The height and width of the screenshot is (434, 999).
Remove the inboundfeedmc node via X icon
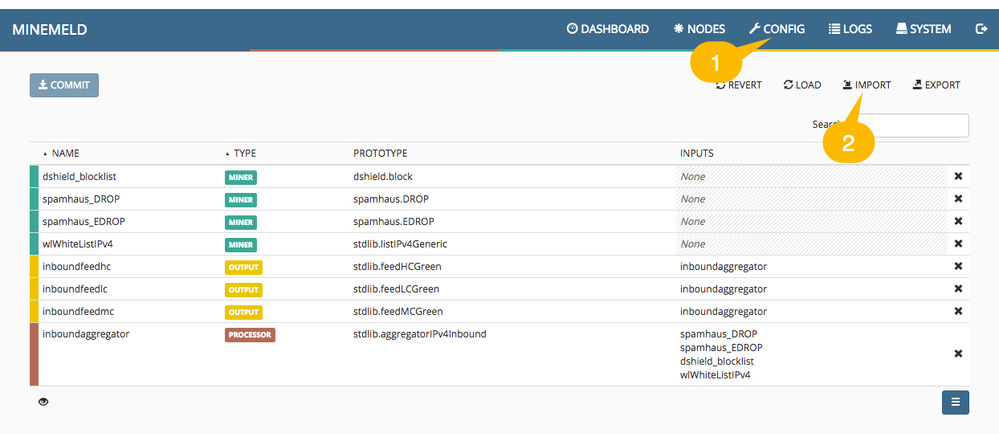958,311
